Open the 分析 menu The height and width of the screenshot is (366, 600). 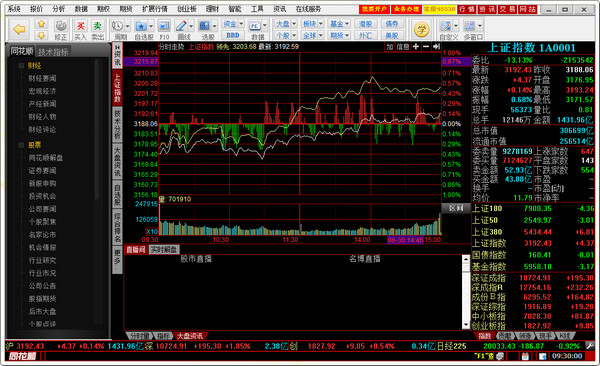pos(59,9)
